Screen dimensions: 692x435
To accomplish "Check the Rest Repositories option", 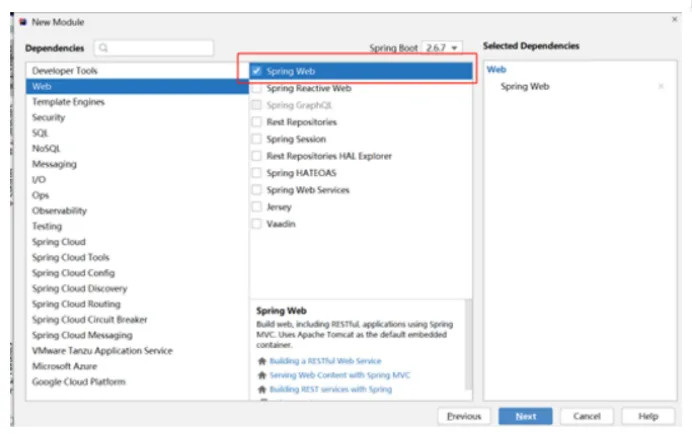I will click(x=256, y=122).
